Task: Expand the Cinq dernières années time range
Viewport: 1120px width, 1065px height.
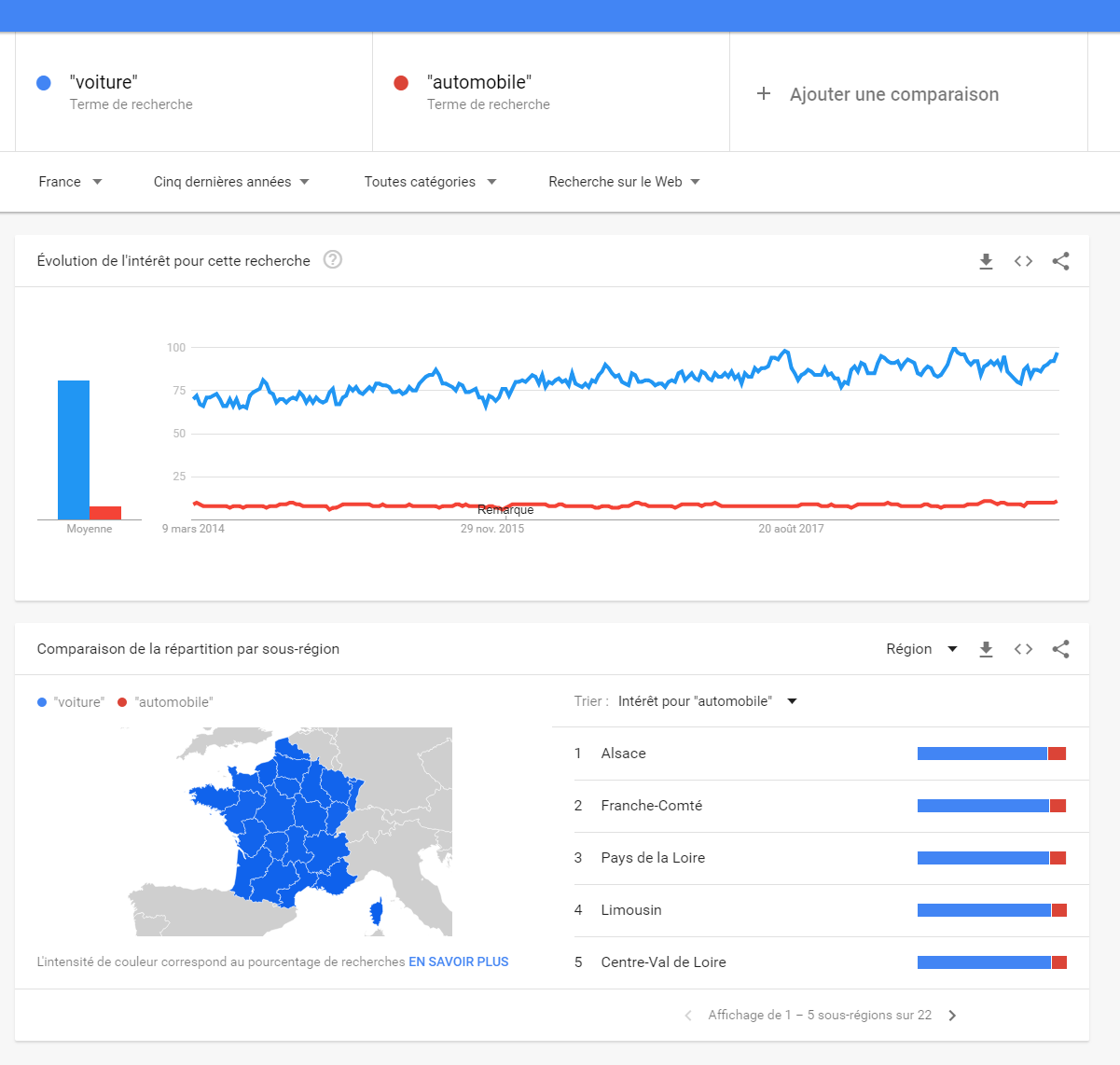Action: pos(231,182)
